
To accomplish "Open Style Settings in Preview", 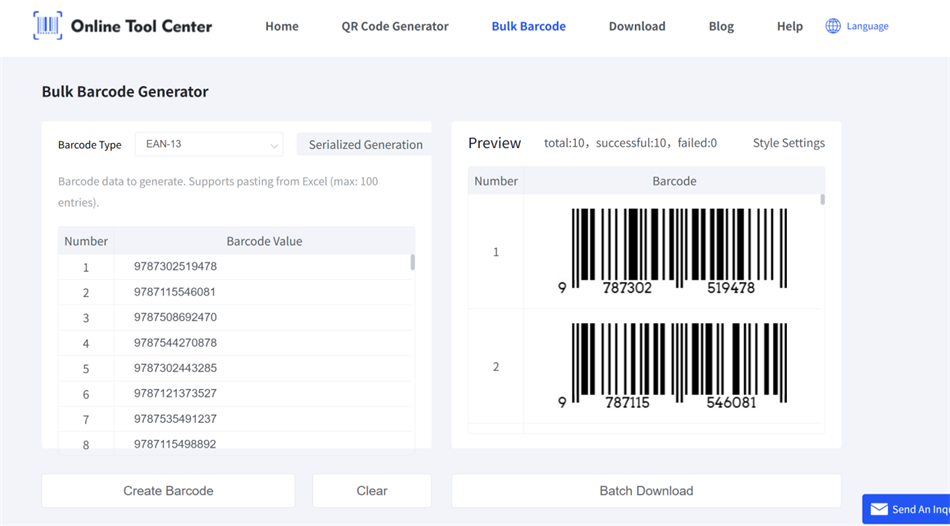I will click(x=788, y=143).
